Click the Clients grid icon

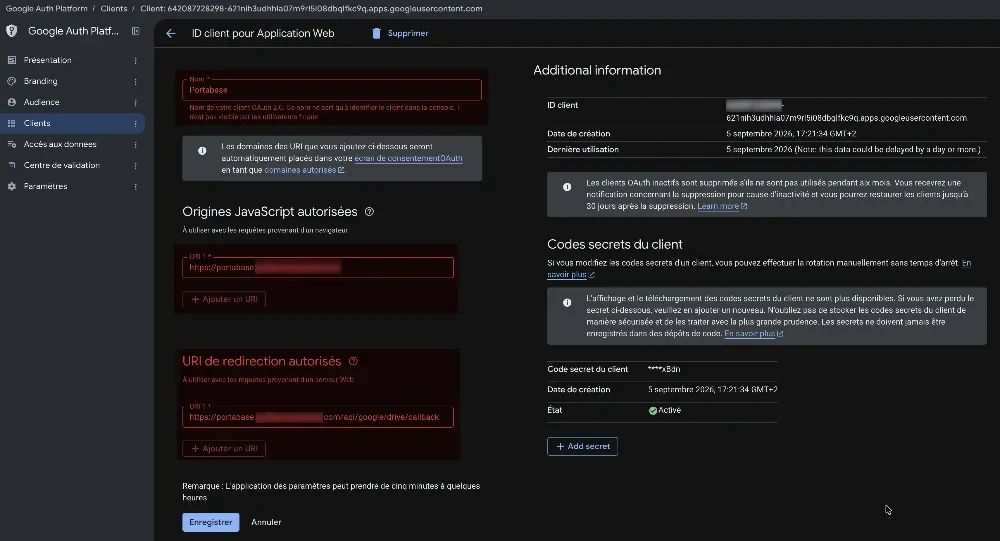[11, 123]
